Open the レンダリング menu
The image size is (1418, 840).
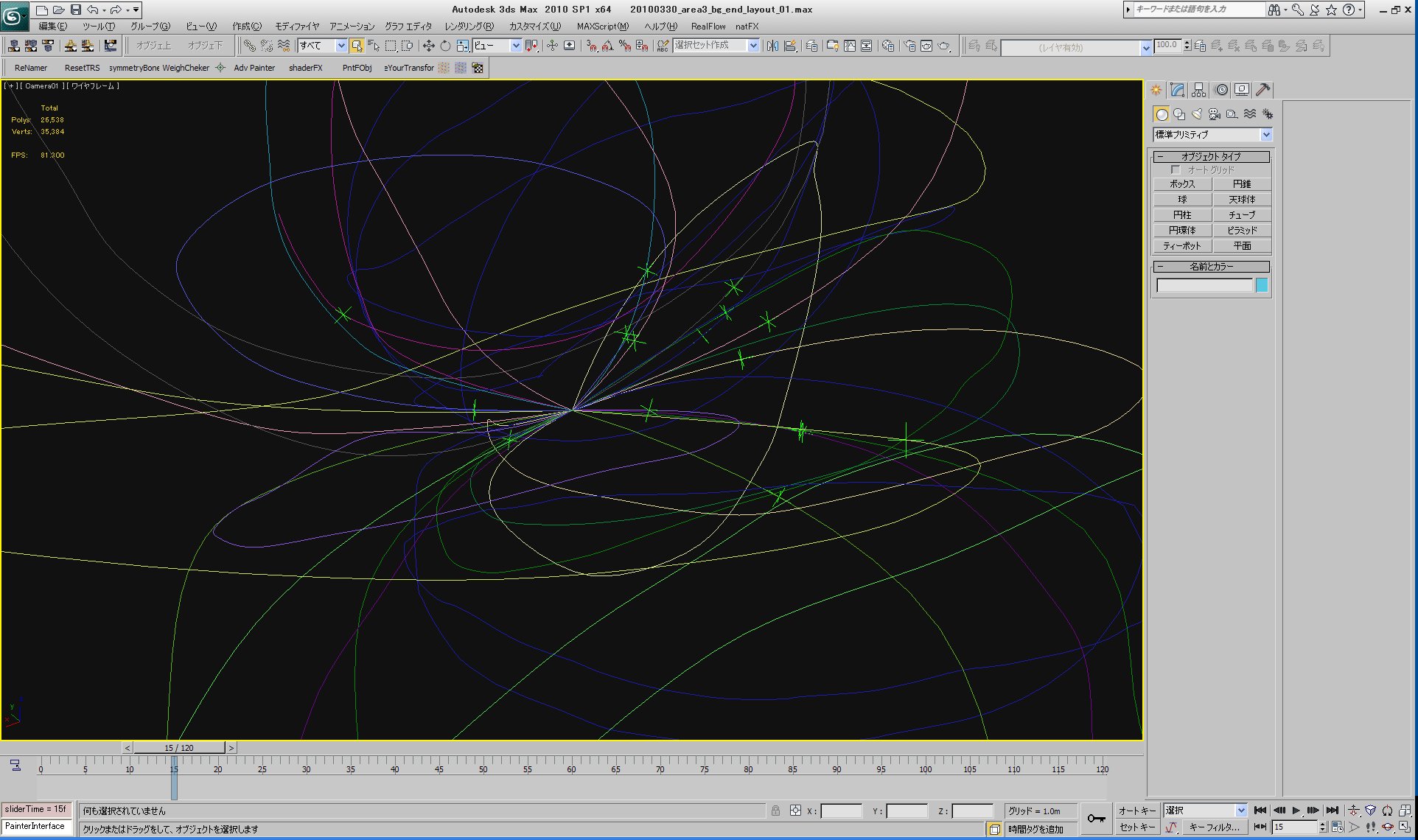point(468,26)
